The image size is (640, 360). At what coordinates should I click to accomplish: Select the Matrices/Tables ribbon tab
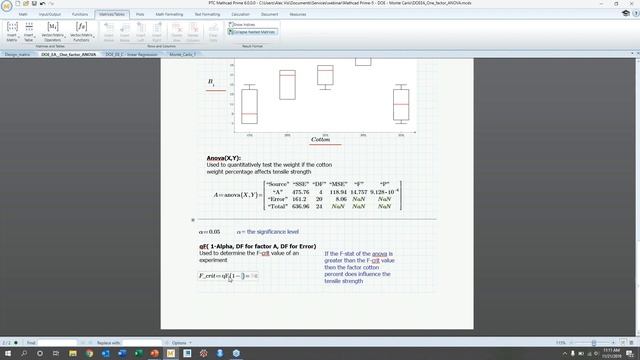[112, 14]
